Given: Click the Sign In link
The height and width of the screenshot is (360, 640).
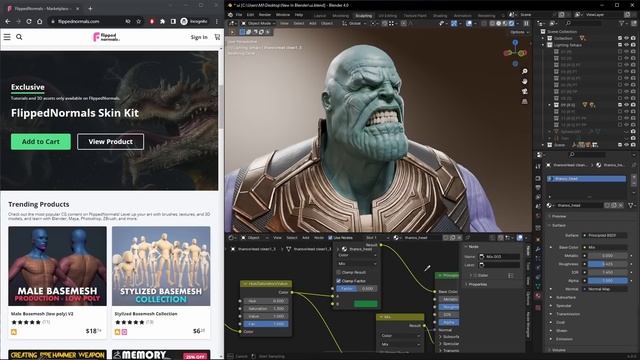Looking at the screenshot, I should [199, 37].
